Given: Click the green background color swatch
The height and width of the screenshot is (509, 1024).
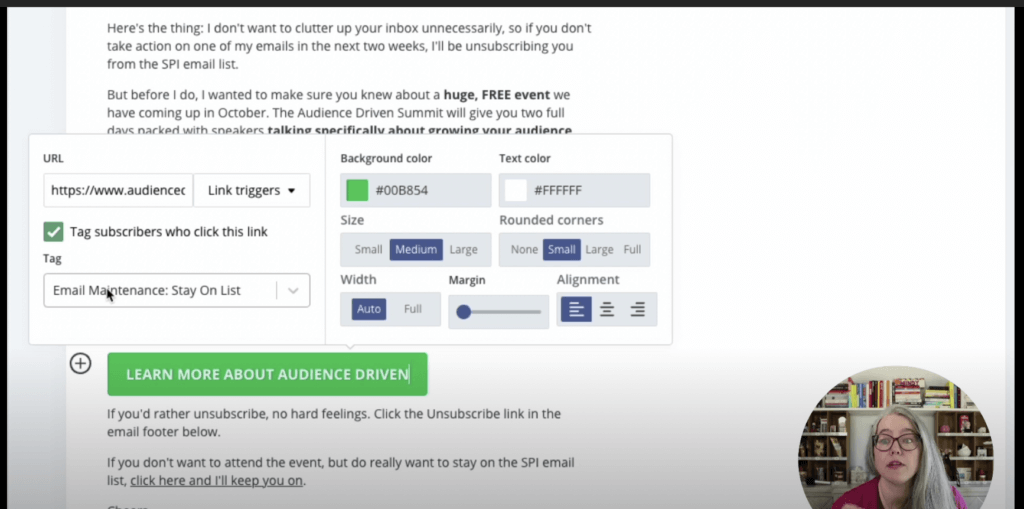Looking at the screenshot, I should pyautogui.click(x=357, y=190).
